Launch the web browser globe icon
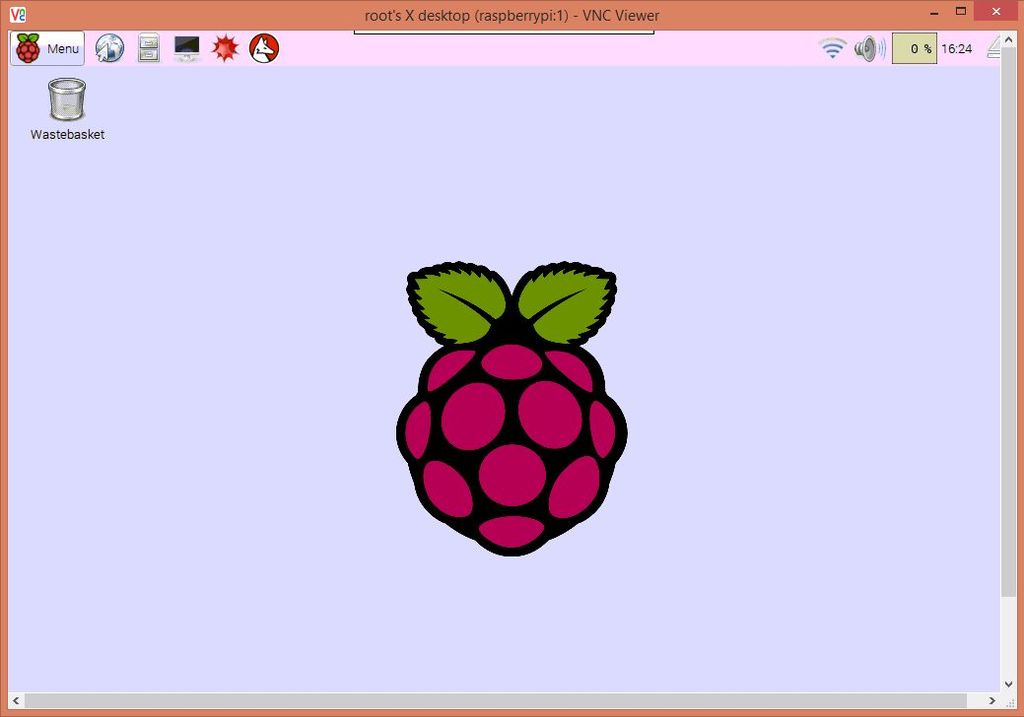 coord(110,48)
